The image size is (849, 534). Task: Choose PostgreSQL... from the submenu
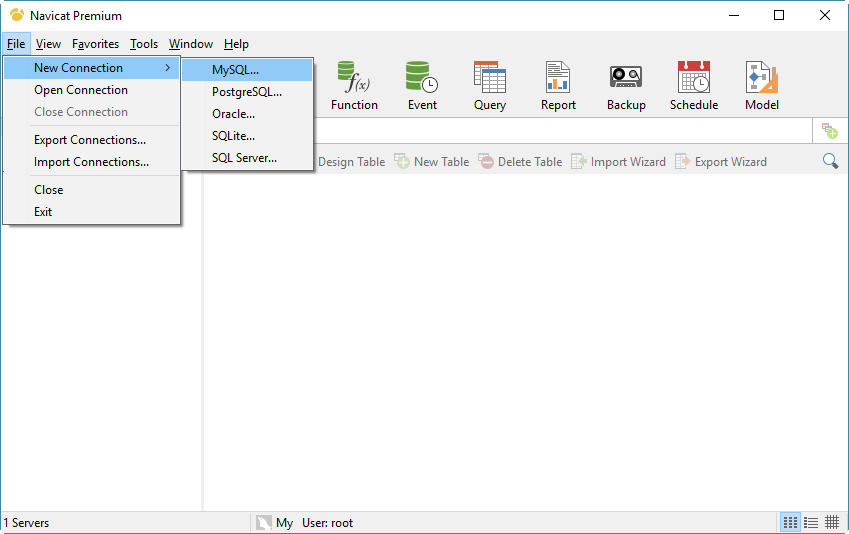point(247,92)
